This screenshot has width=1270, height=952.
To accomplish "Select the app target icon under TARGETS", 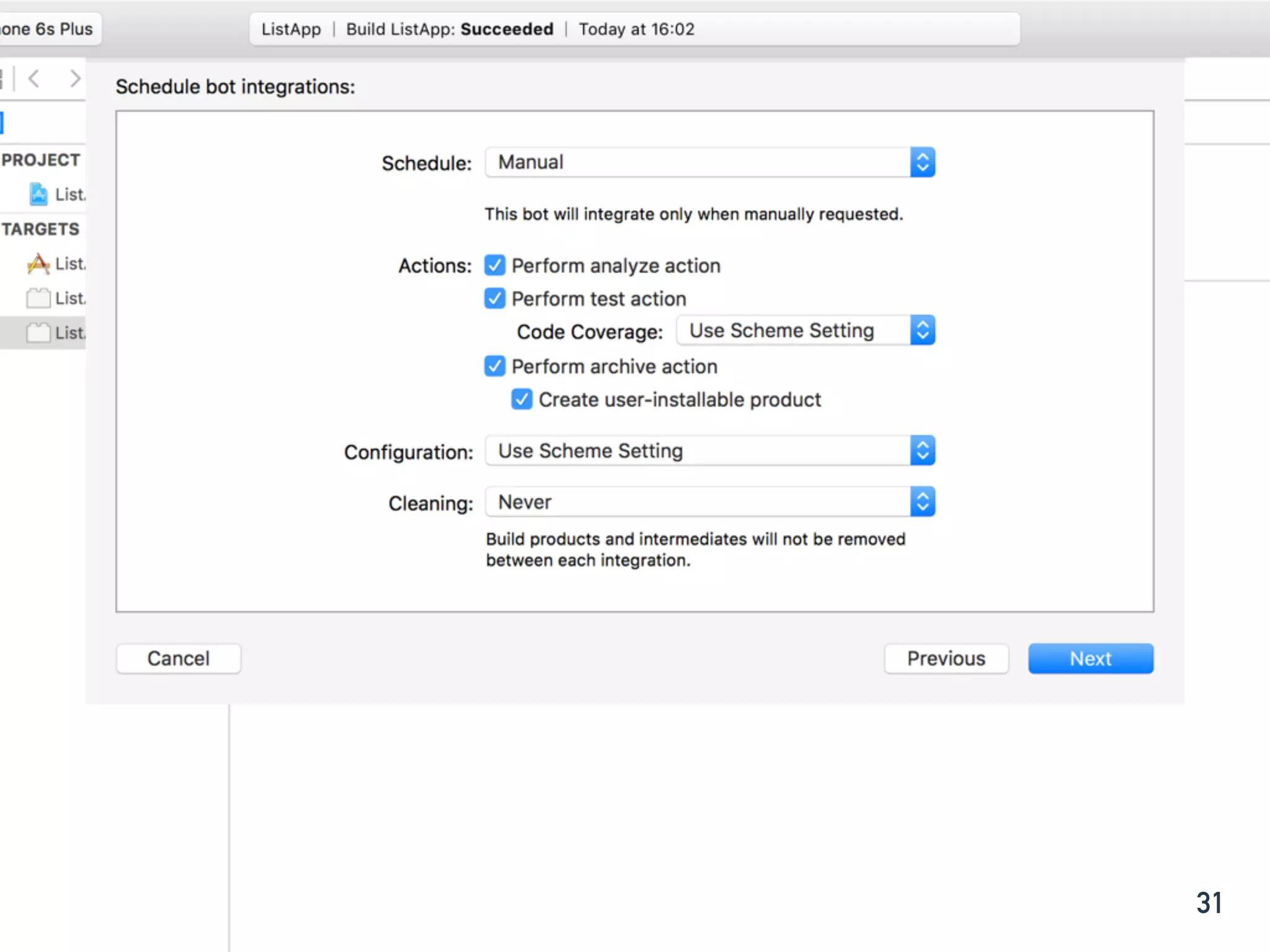I will [38, 264].
